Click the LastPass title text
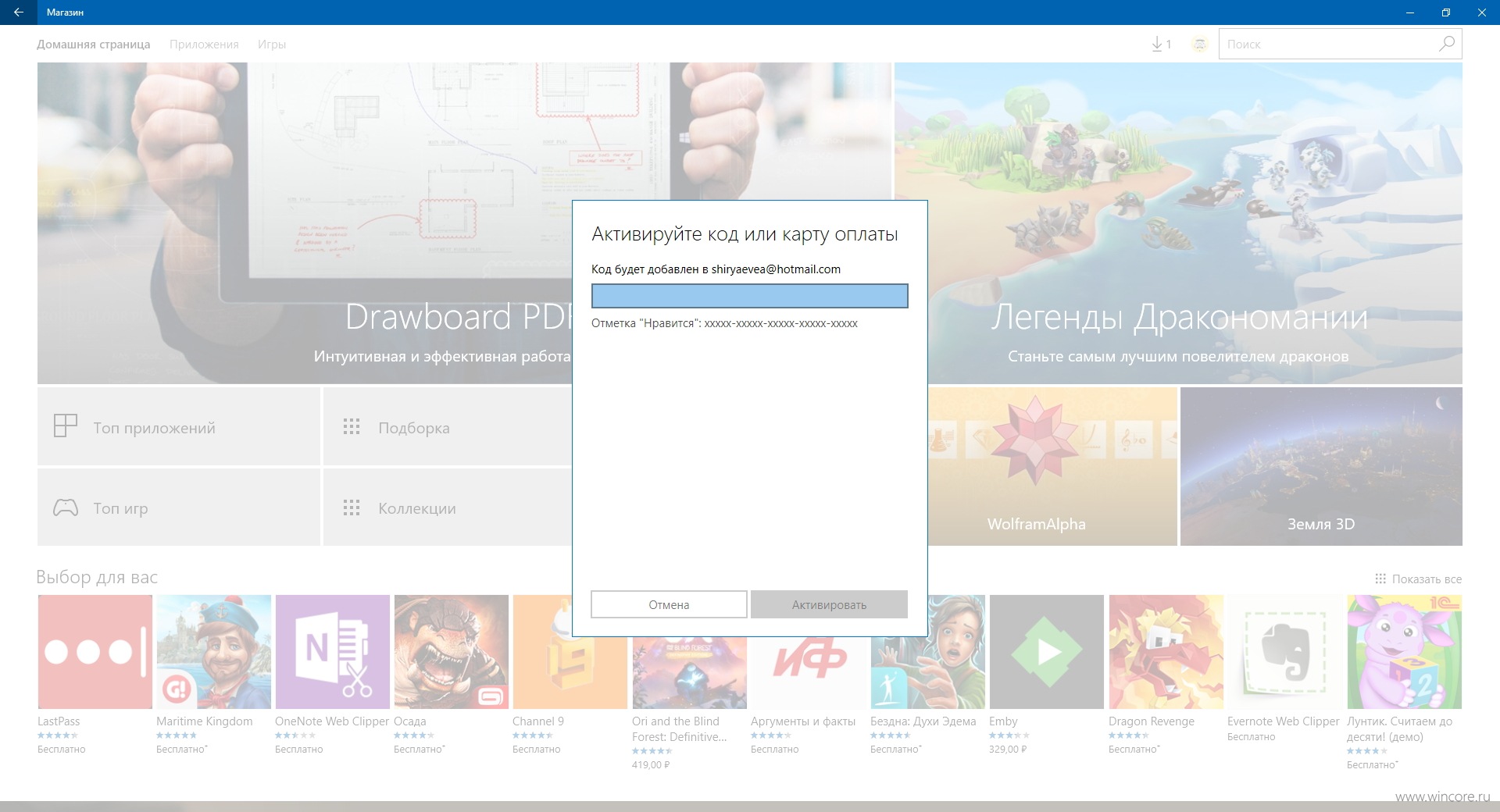Viewport: 1500px width, 812px height. [59, 721]
